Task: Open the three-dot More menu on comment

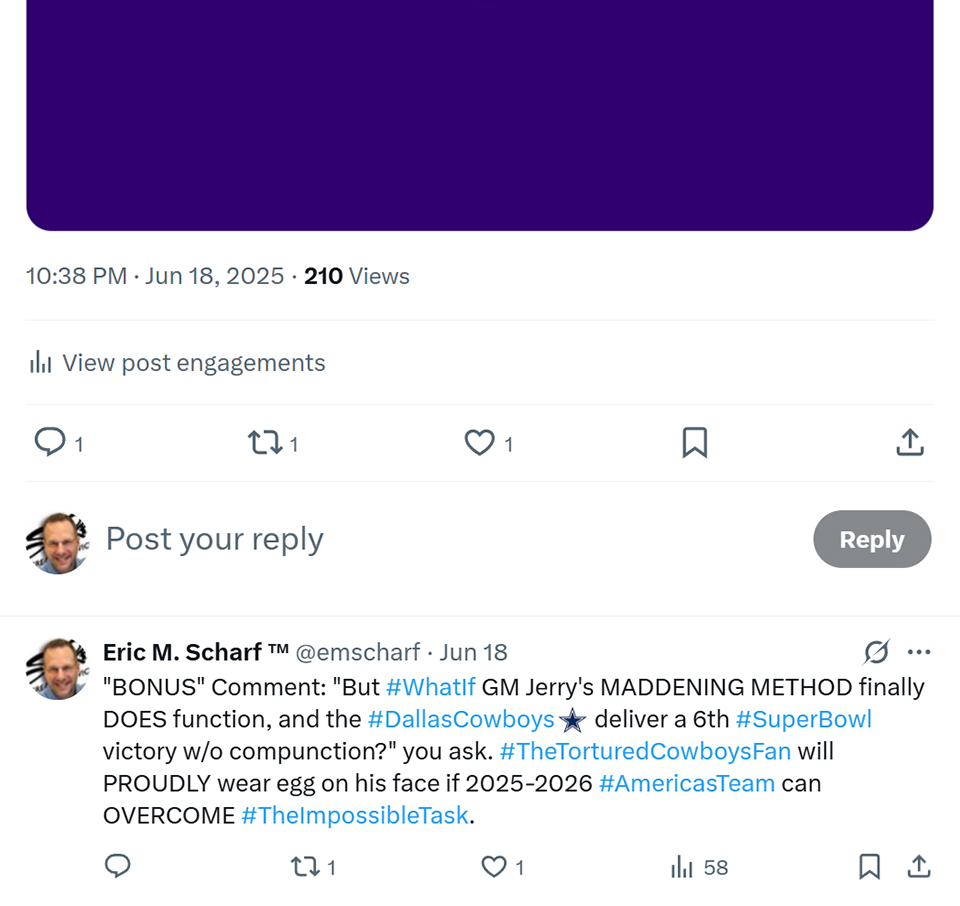Action: click(919, 652)
